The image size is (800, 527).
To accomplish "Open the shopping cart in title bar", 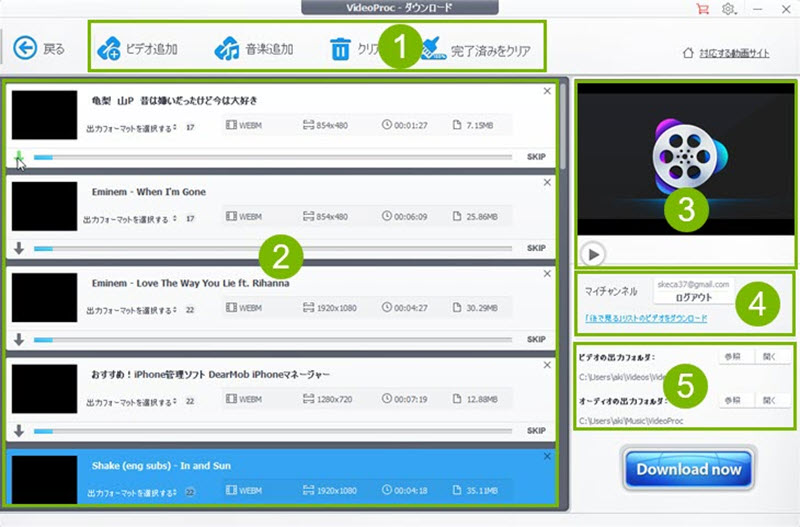I will point(701,9).
